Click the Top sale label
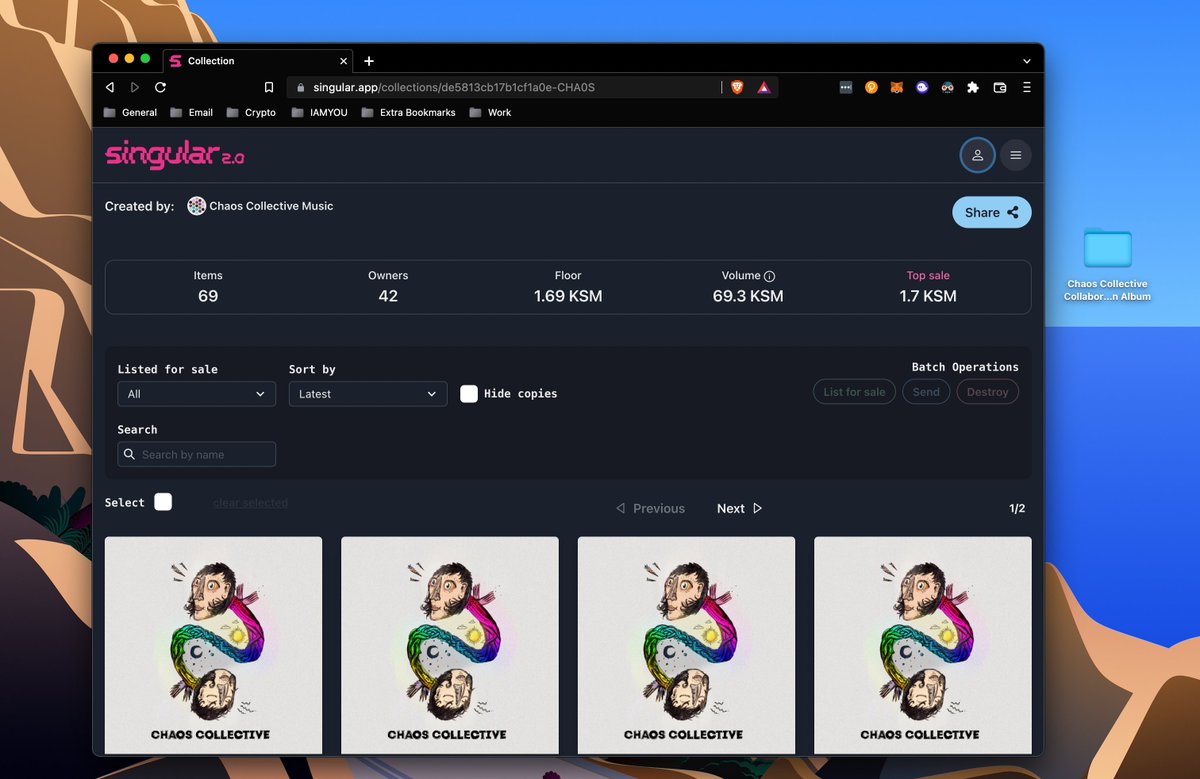Viewport: 1200px width, 779px height. click(x=928, y=276)
